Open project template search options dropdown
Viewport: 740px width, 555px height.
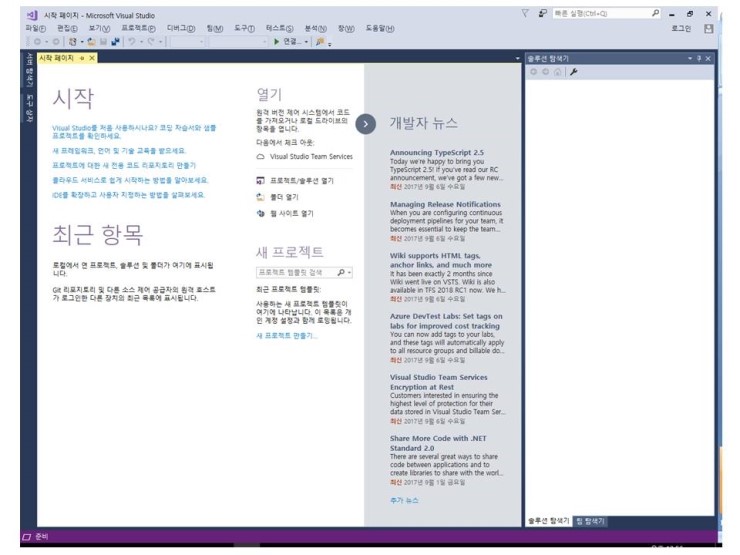pyautogui.click(x=349, y=273)
